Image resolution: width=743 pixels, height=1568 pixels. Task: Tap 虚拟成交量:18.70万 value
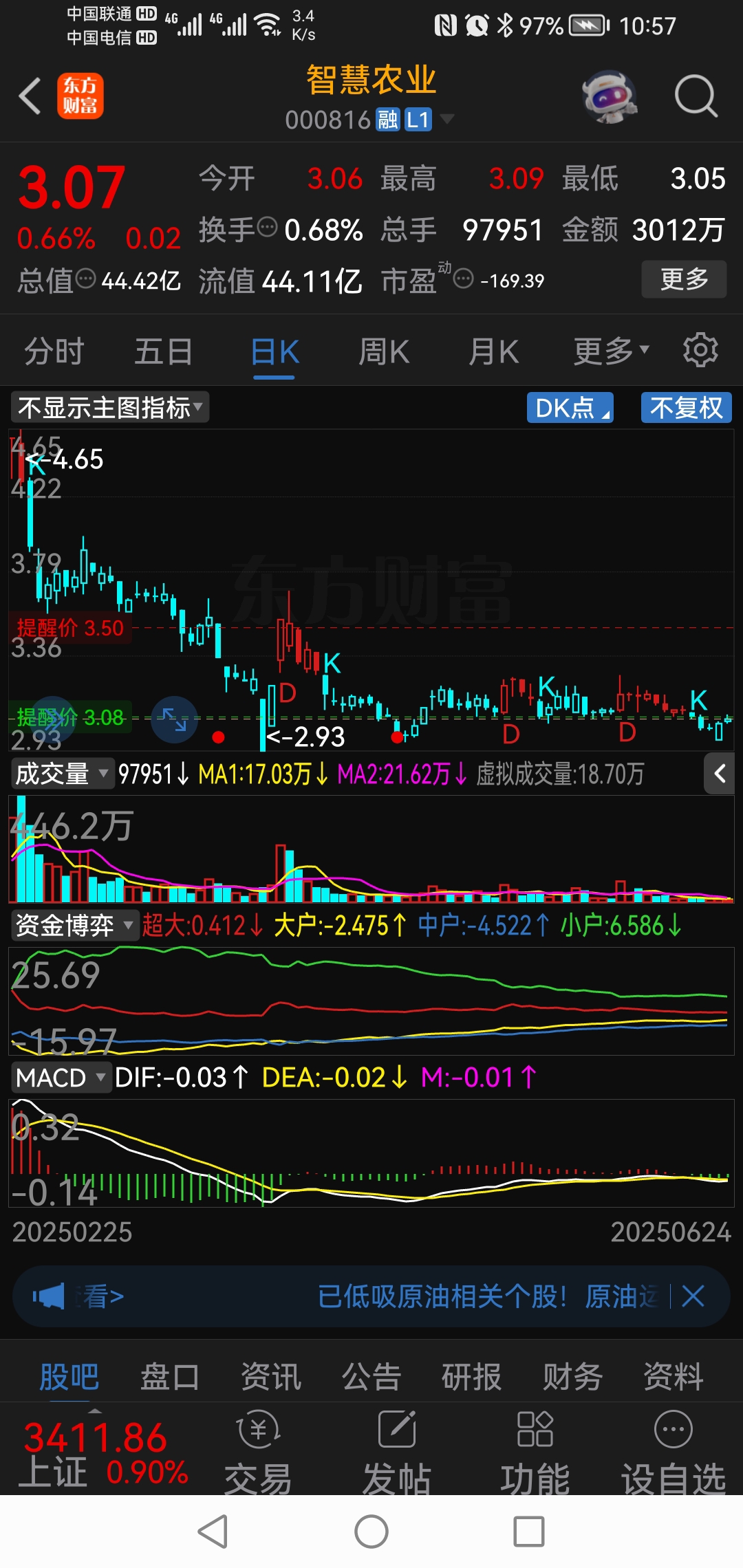click(x=560, y=774)
